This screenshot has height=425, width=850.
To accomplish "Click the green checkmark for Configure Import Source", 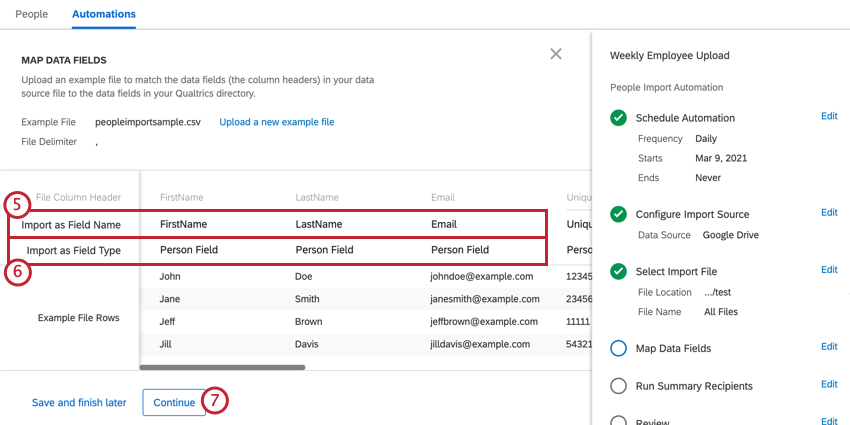I will tap(619, 214).
